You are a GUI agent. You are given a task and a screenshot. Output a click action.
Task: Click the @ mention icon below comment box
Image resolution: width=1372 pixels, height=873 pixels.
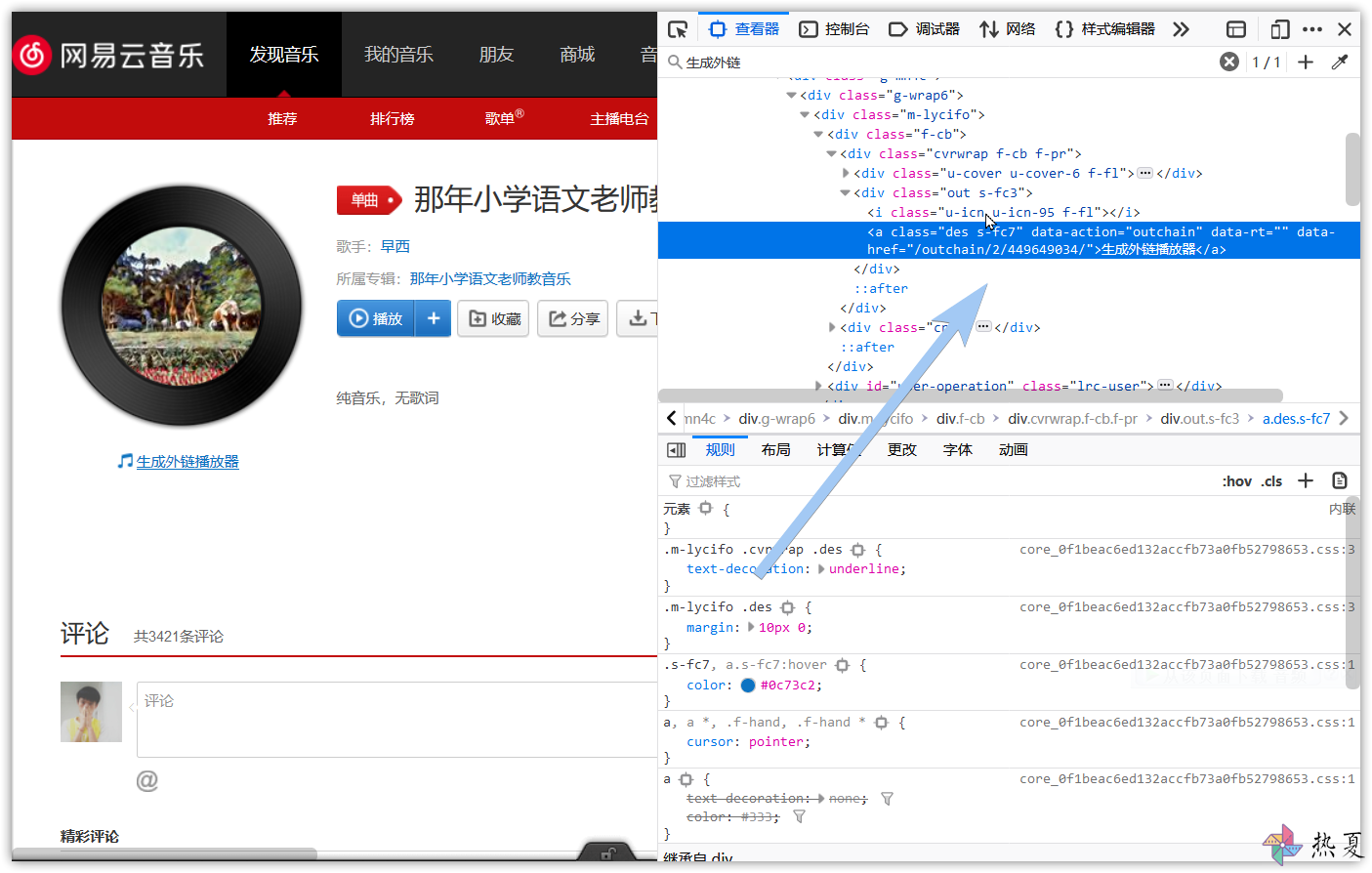click(147, 780)
